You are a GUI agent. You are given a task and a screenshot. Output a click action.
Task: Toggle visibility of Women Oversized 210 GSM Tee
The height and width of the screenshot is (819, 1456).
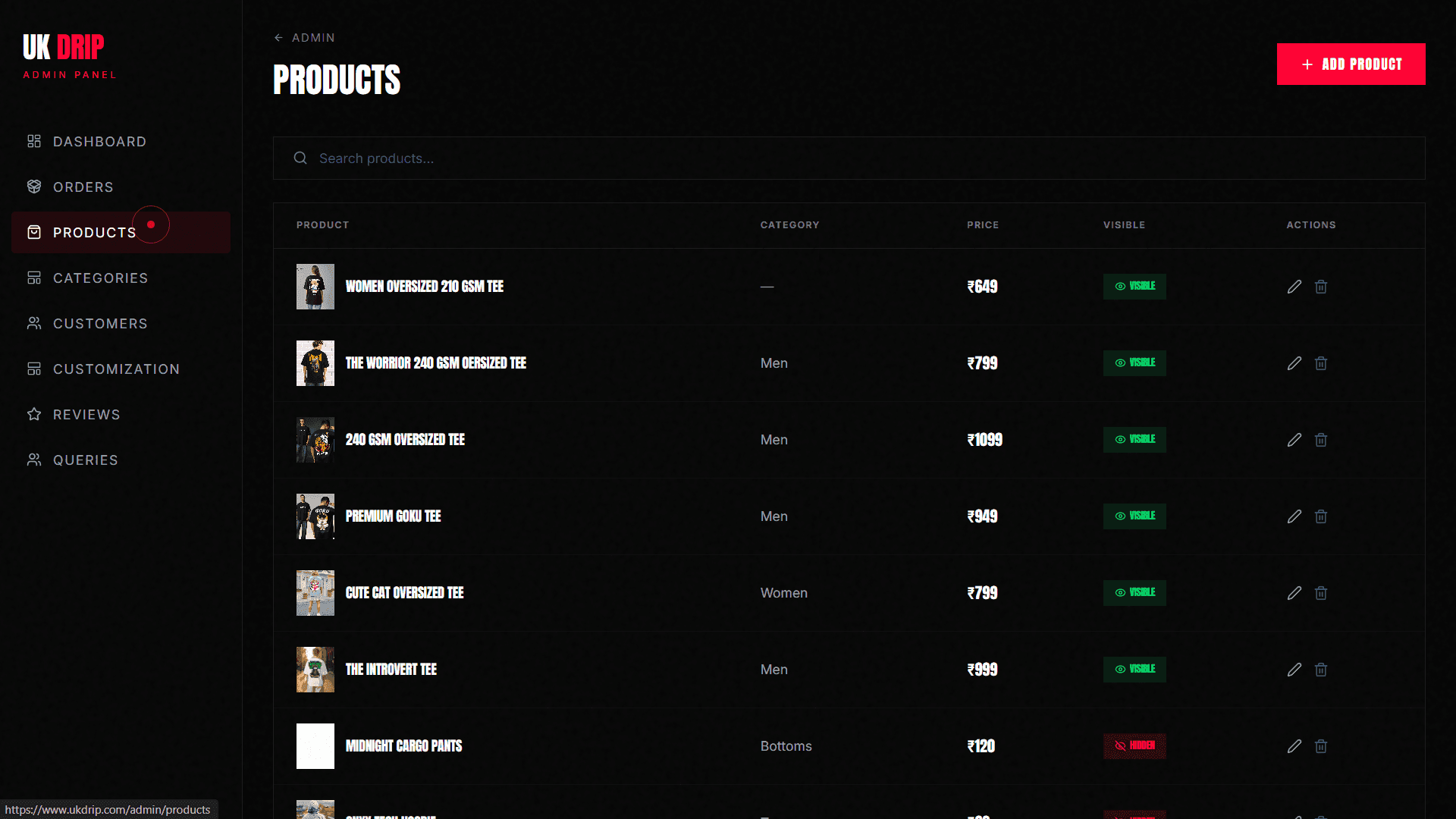pyautogui.click(x=1134, y=287)
